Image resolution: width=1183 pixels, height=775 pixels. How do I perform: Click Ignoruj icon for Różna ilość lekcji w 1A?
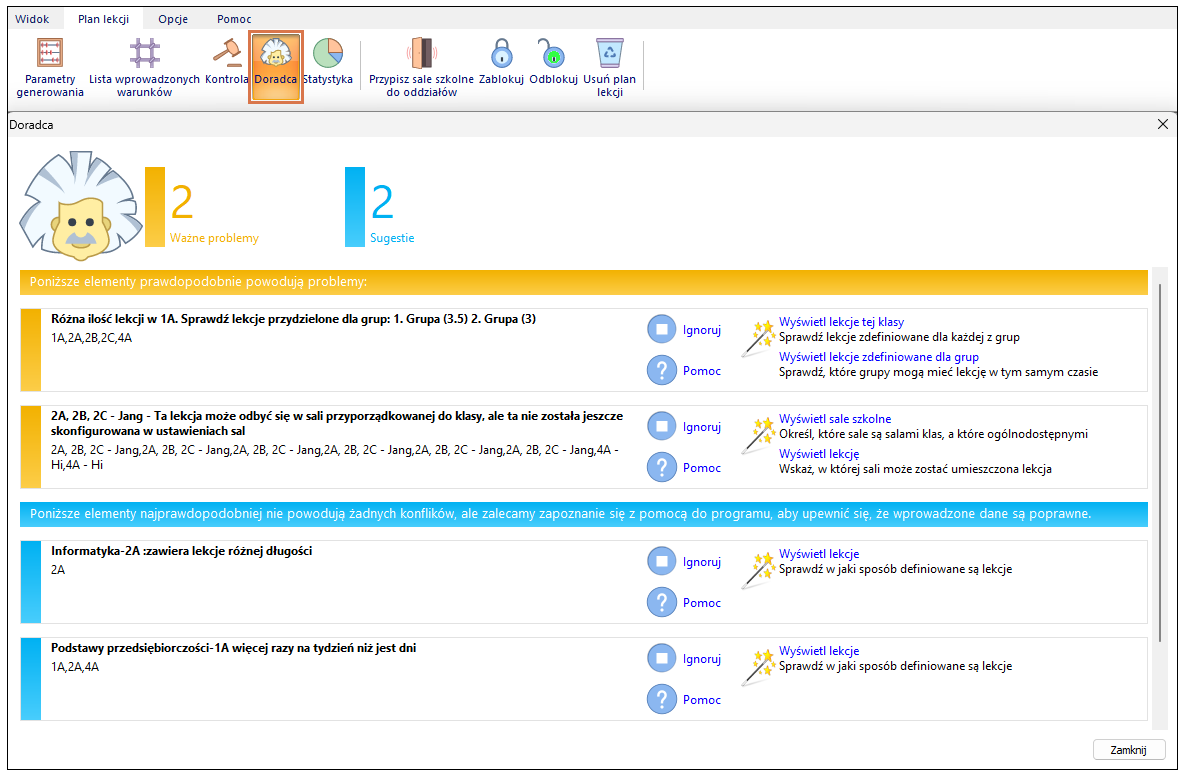click(x=662, y=329)
